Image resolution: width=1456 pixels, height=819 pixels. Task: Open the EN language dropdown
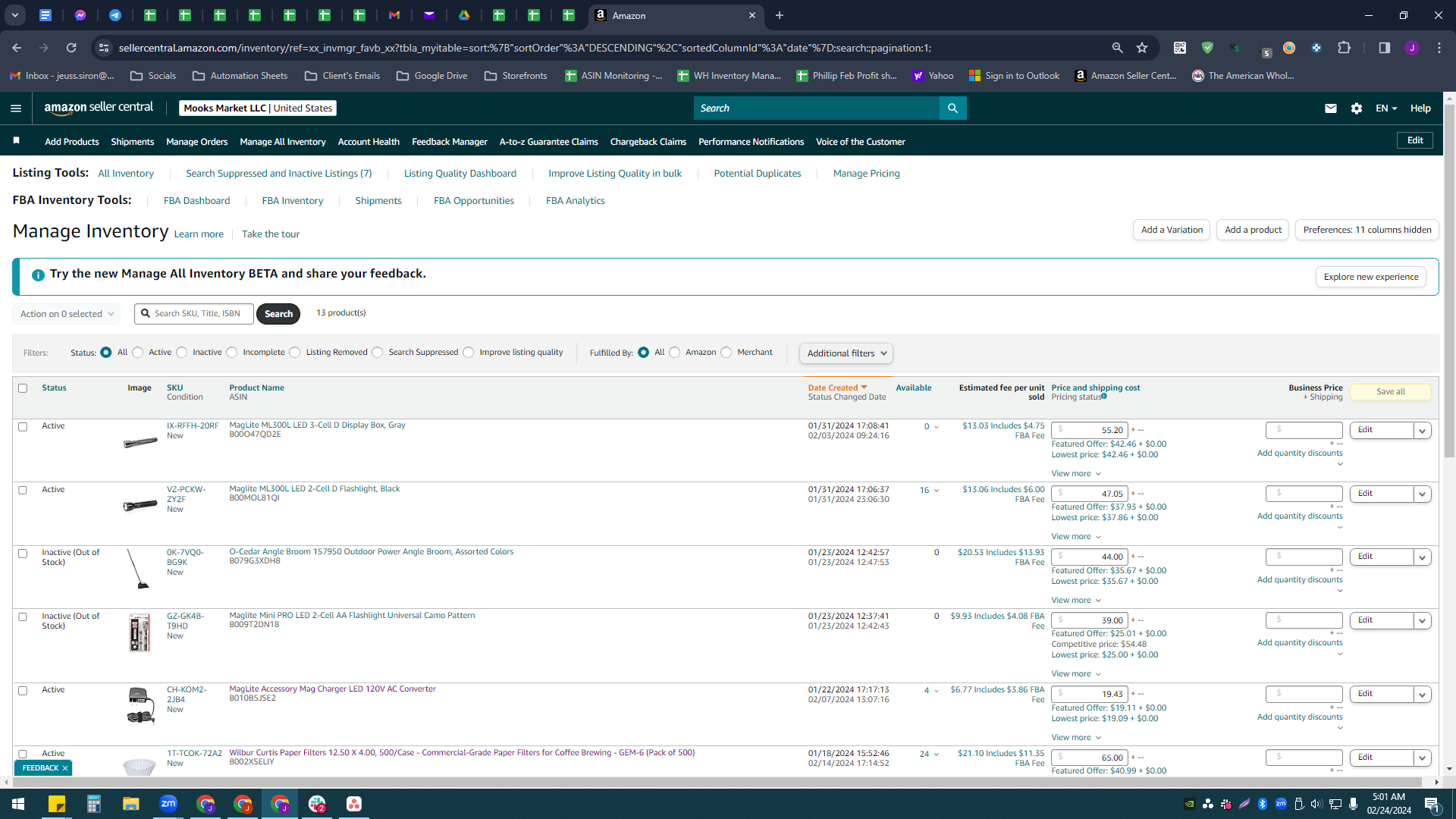(x=1386, y=108)
